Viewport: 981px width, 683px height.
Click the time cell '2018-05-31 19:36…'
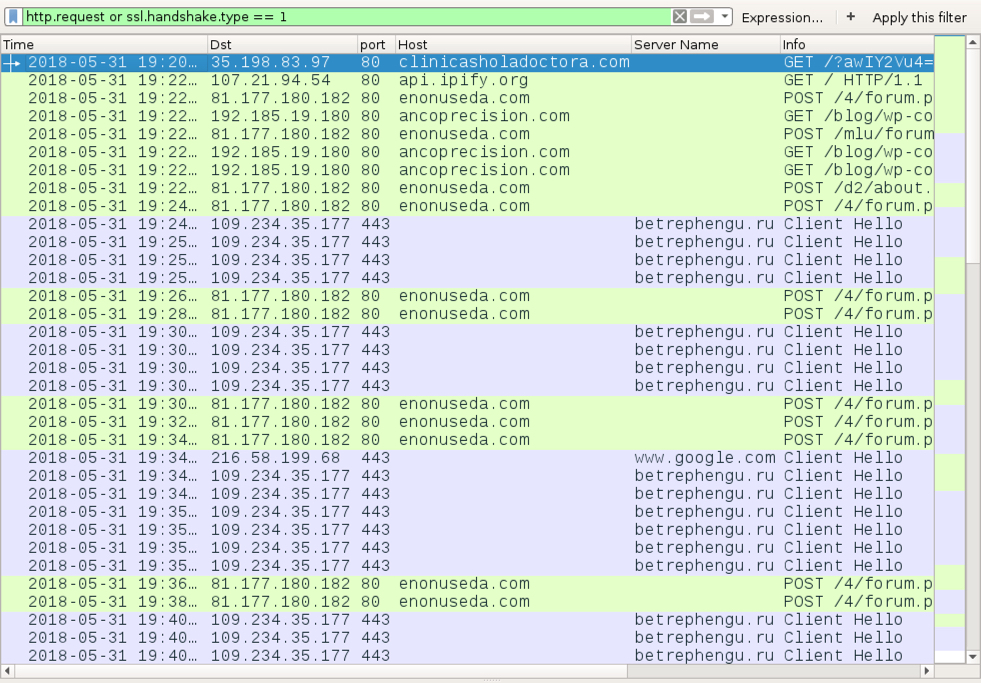112,584
